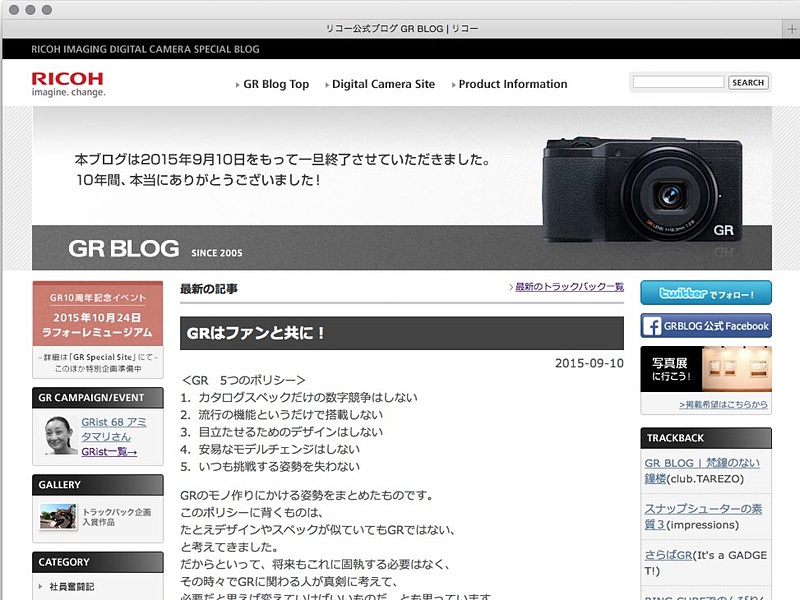Click the SEARCH button
The height and width of the screenshot is (600, 800).
[x=748, y=82]
